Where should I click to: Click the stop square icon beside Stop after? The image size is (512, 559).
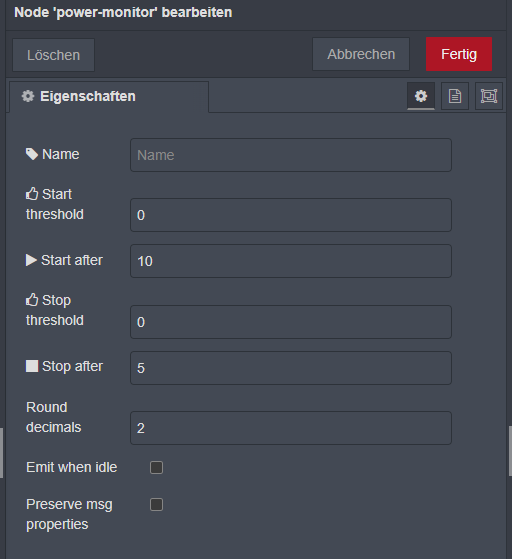32,366
